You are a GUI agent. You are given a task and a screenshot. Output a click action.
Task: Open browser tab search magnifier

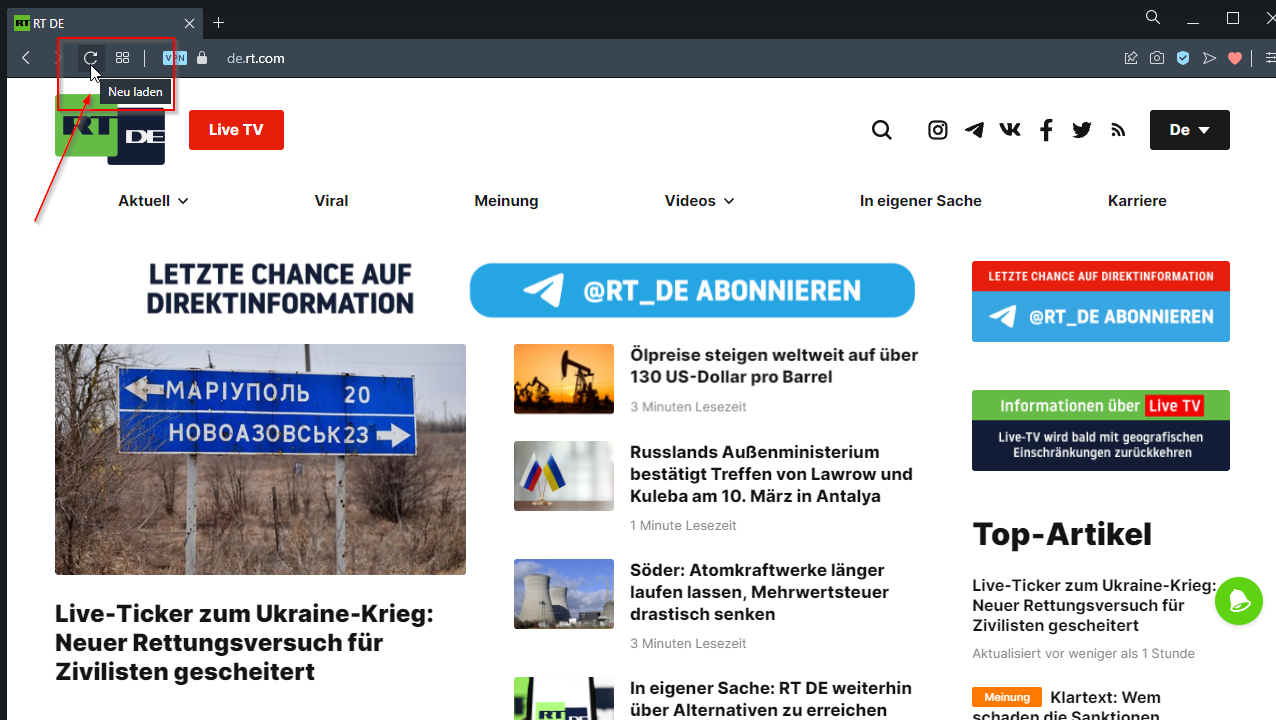tap(1153, 18)
